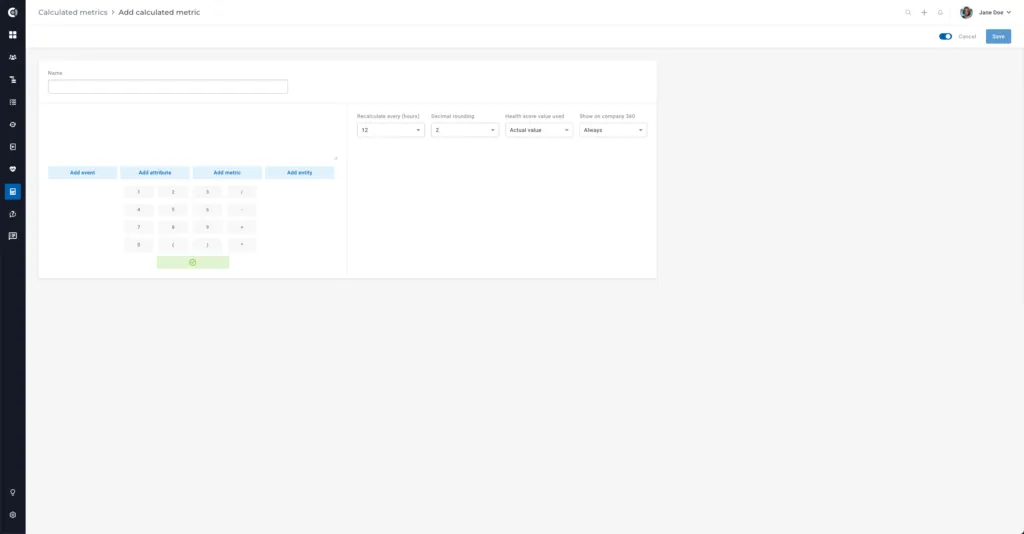This screenshot has height=534, width=1024.
Task: Toggle the blue switch next to Cancel
Action: click(x=945, y=37)
